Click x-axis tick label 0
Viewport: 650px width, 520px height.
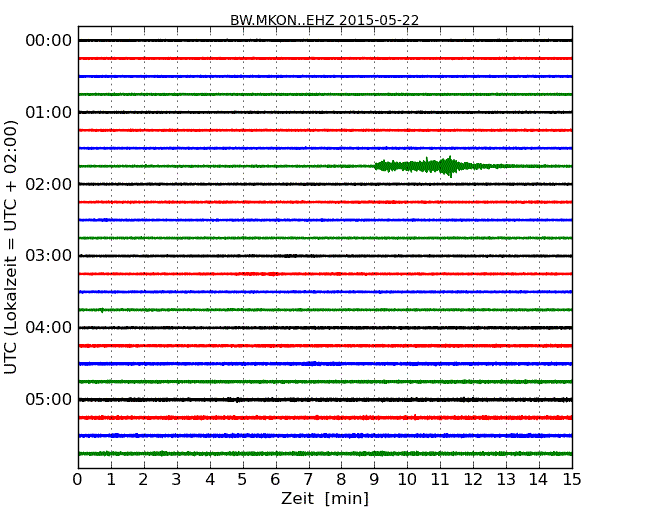pos(78,480)
